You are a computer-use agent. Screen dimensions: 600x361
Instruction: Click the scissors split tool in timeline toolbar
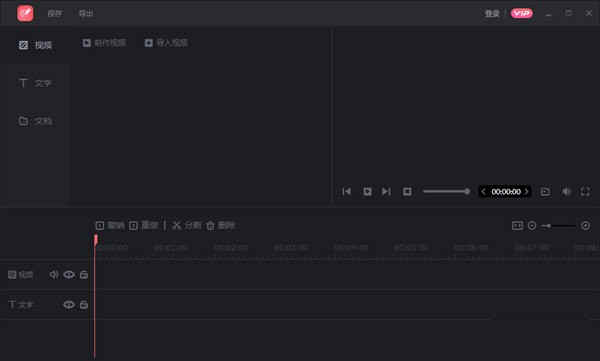click(x=176, y=225)
